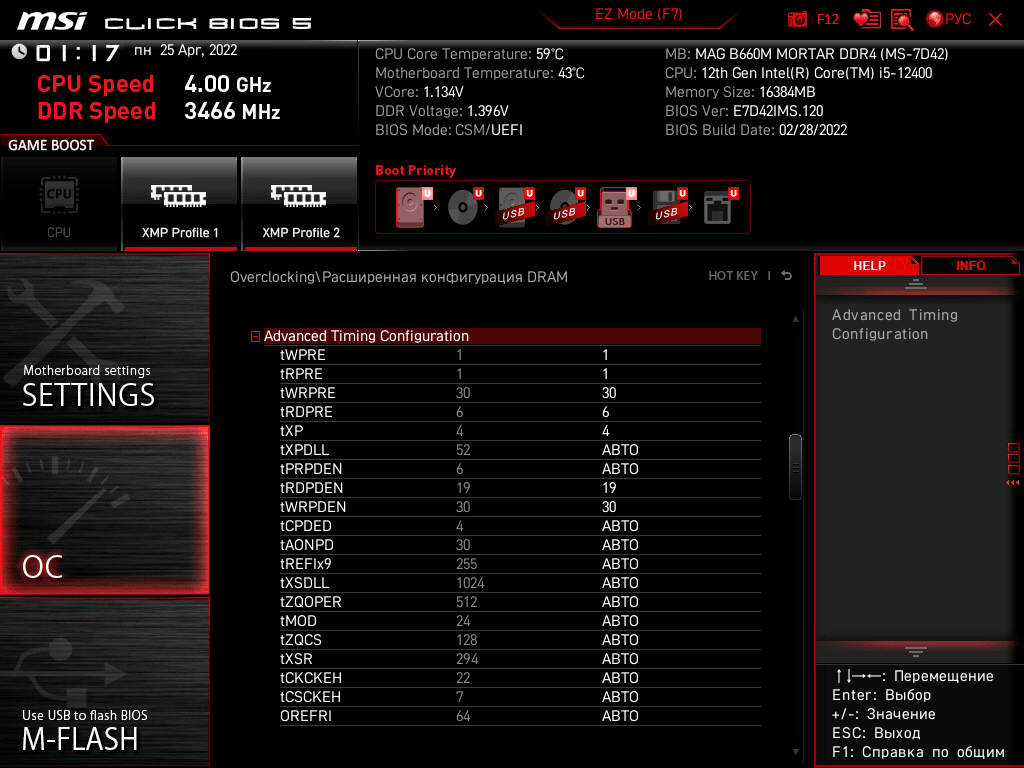Open the tAONPD АВТО setting
This screenshot has width=1024, height=768.
(x=620, y=545)
